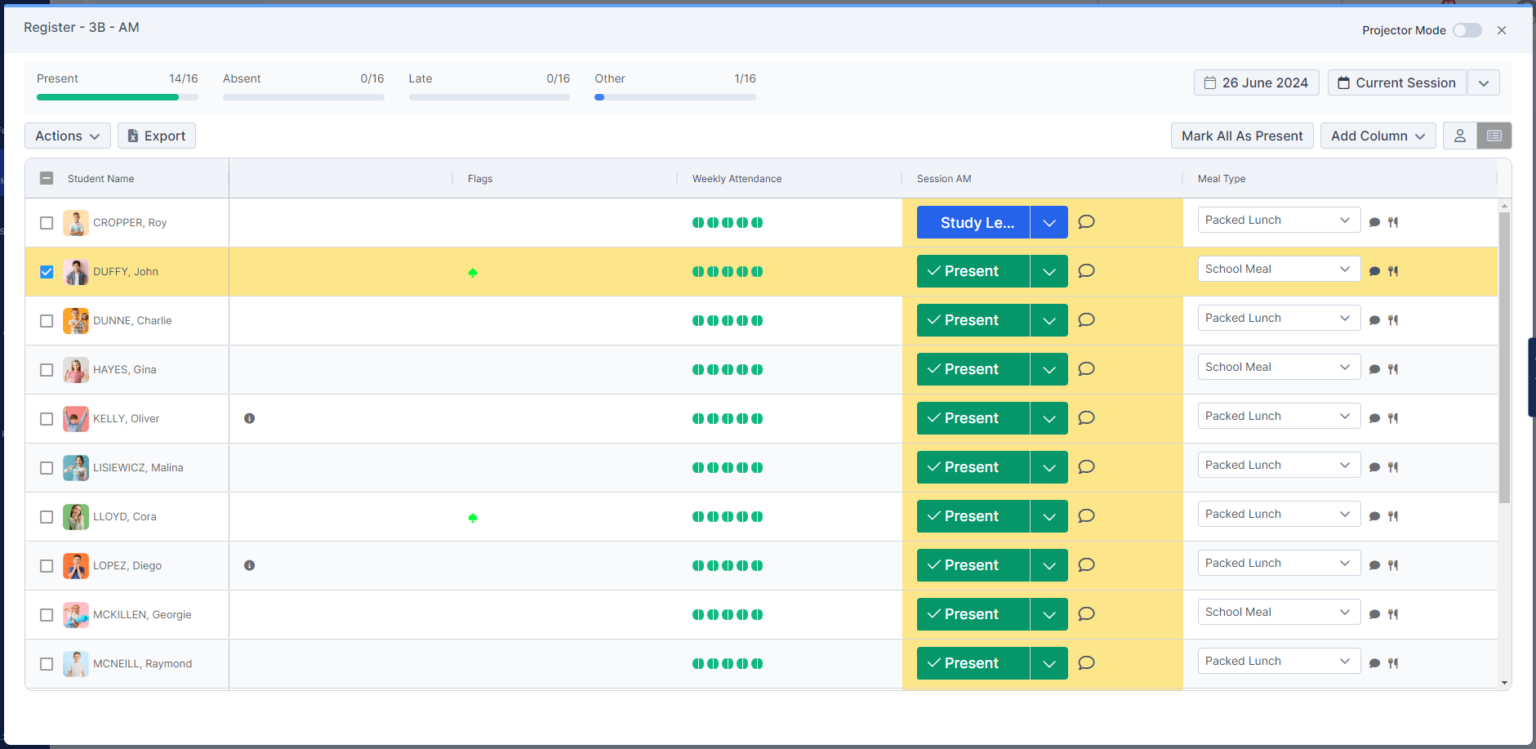The width and height of the screenshot is (1536, 749).
Task: Open the Add Column dropdown
Action: [x=1378, y=135]
